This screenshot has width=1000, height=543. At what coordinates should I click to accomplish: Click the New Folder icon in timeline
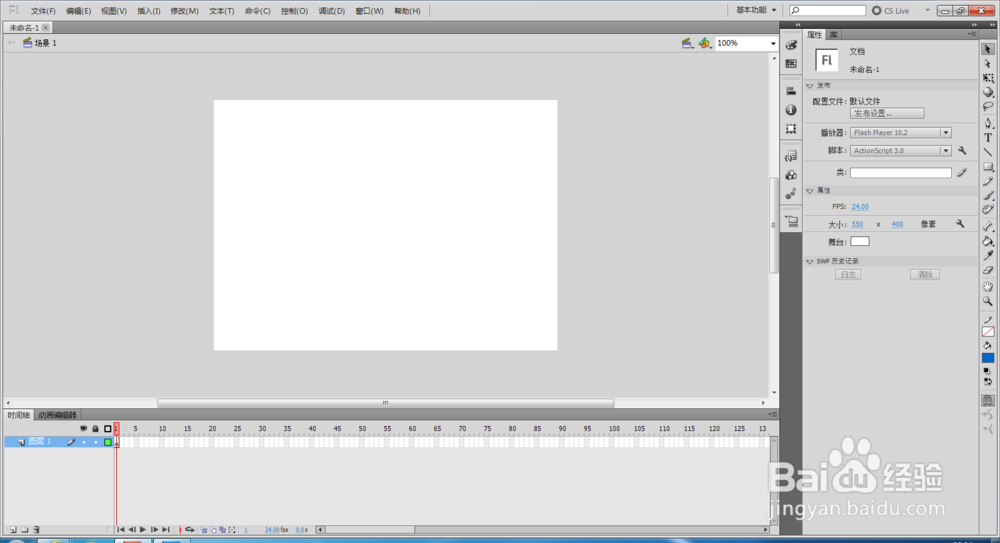pyautogui.click(x=25, y=530)
